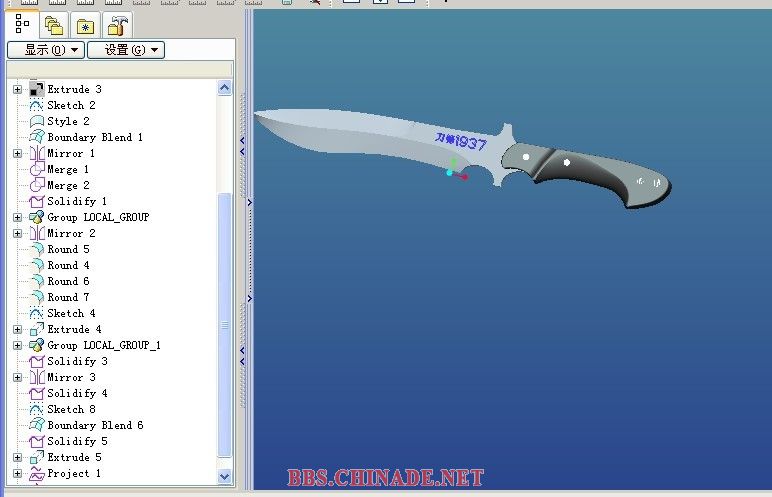Click the Solidify 4 icon

36,394
